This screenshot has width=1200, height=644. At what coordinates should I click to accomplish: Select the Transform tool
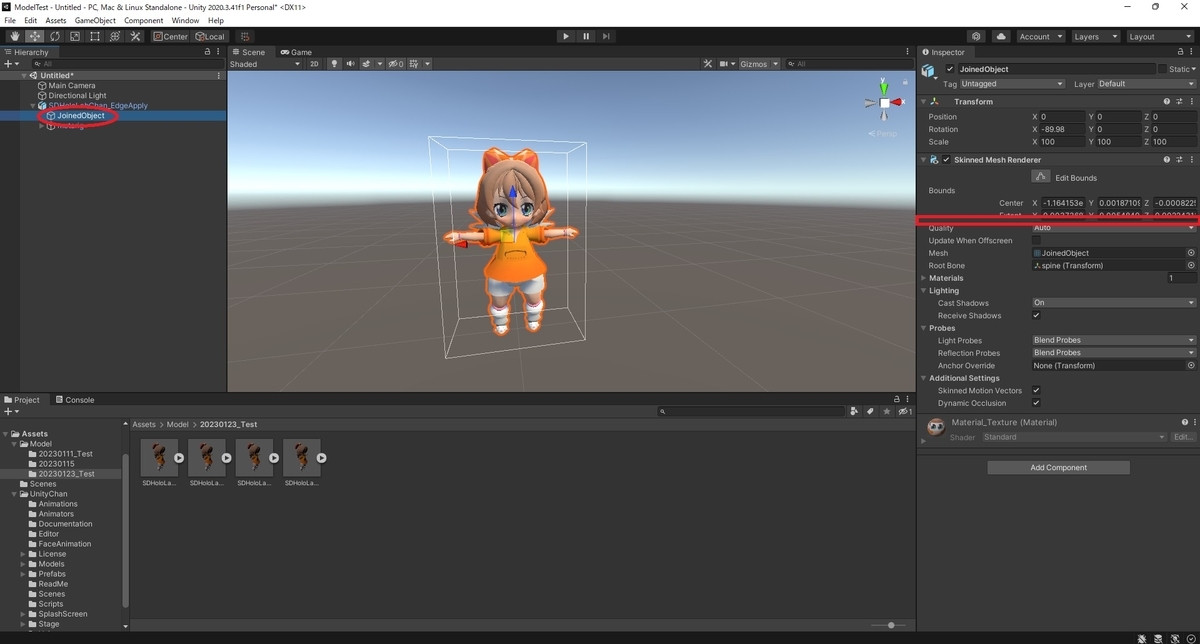click(115, 36)
